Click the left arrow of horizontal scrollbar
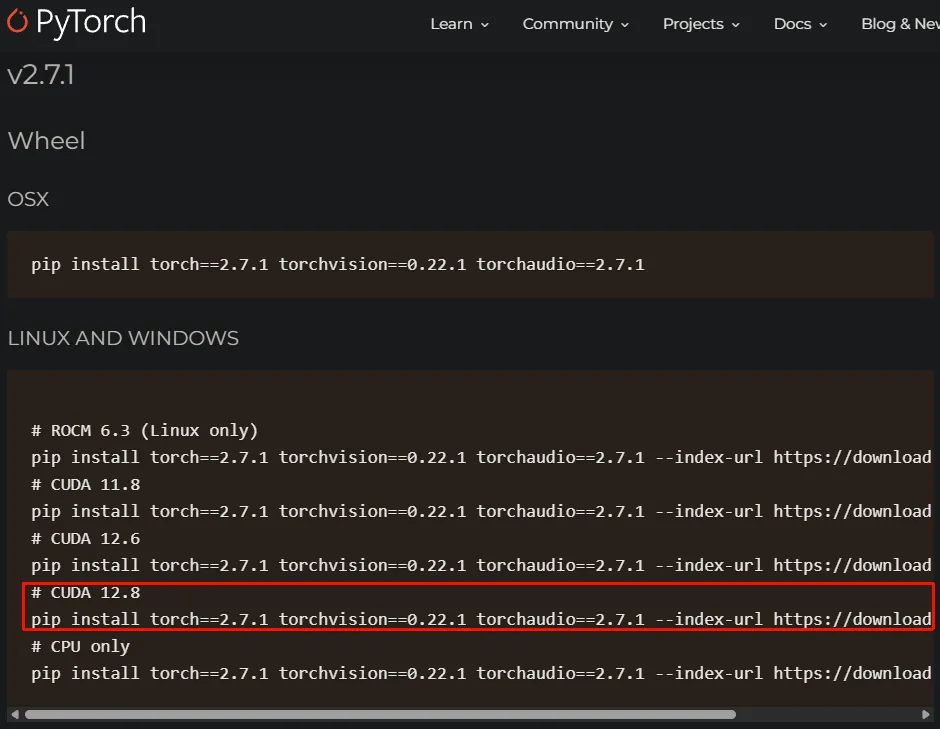 click(x=15, y=714)
